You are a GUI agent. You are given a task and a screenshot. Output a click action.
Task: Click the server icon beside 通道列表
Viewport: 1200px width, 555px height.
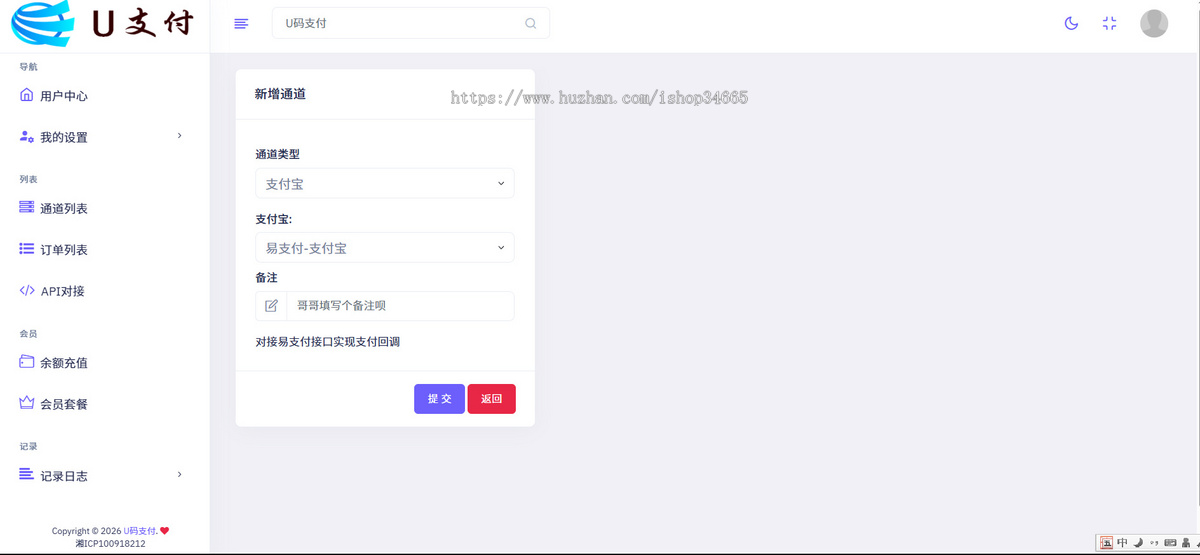pyautogui.click(x=27, y=207)
